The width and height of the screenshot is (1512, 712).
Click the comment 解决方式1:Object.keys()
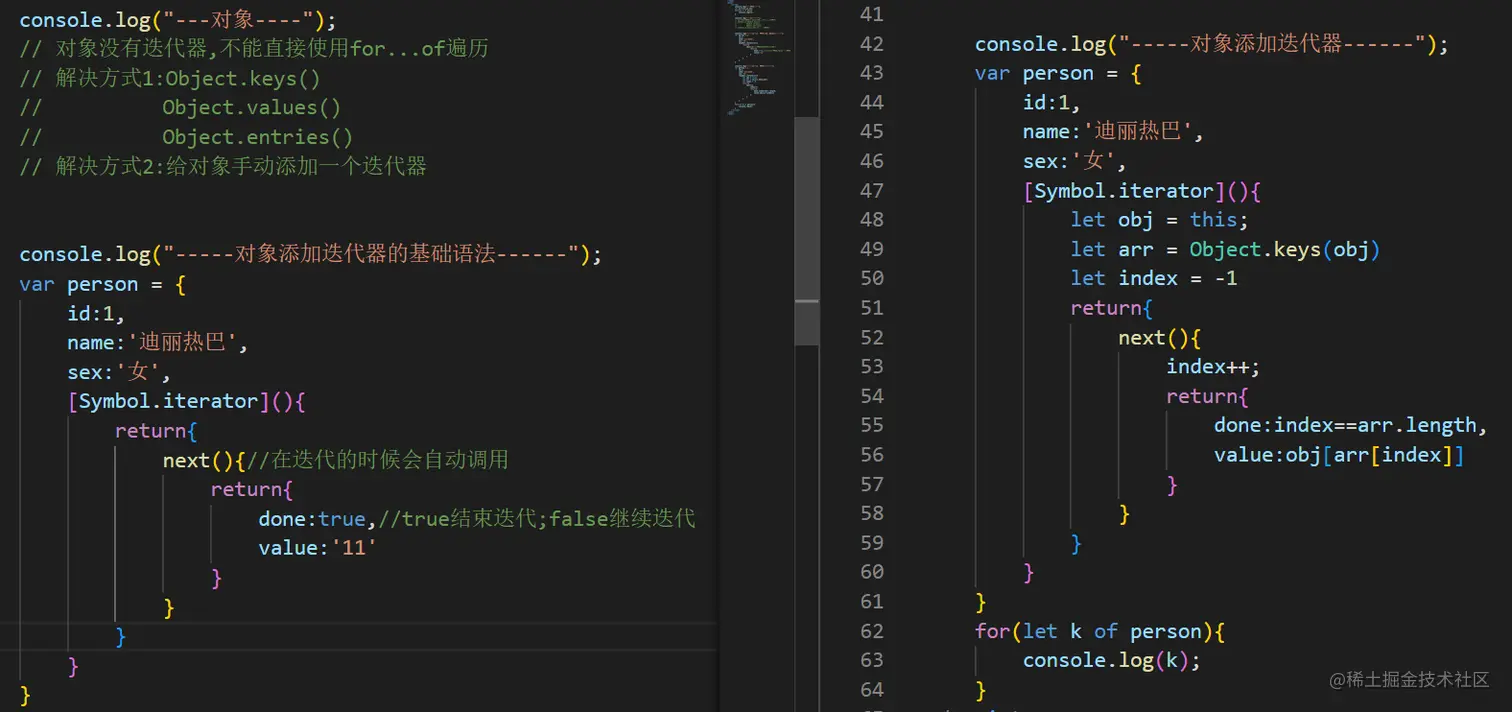pyautogui.click(x=170, y=77)
